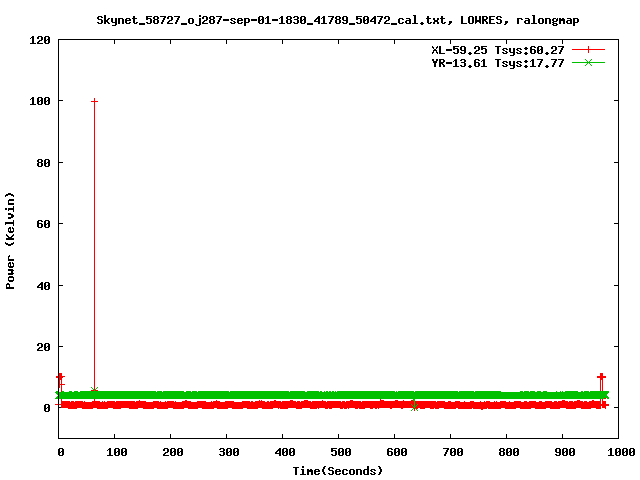The width and height of the screenshot is (640, 480).
Task: Click the y-axis tick label 120
Action: click(40, 40)
